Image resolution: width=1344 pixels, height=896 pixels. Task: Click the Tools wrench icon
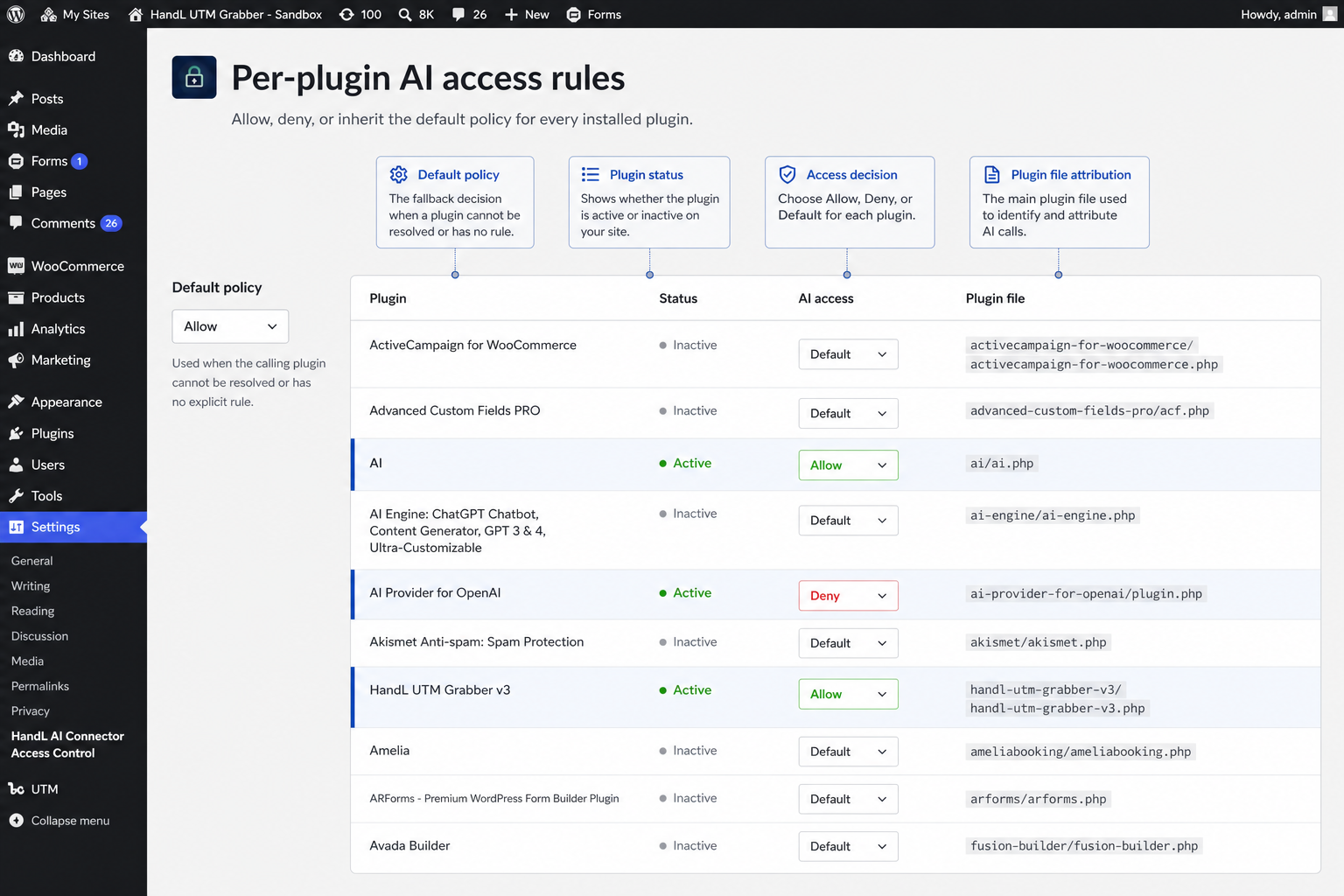[16, 495]
